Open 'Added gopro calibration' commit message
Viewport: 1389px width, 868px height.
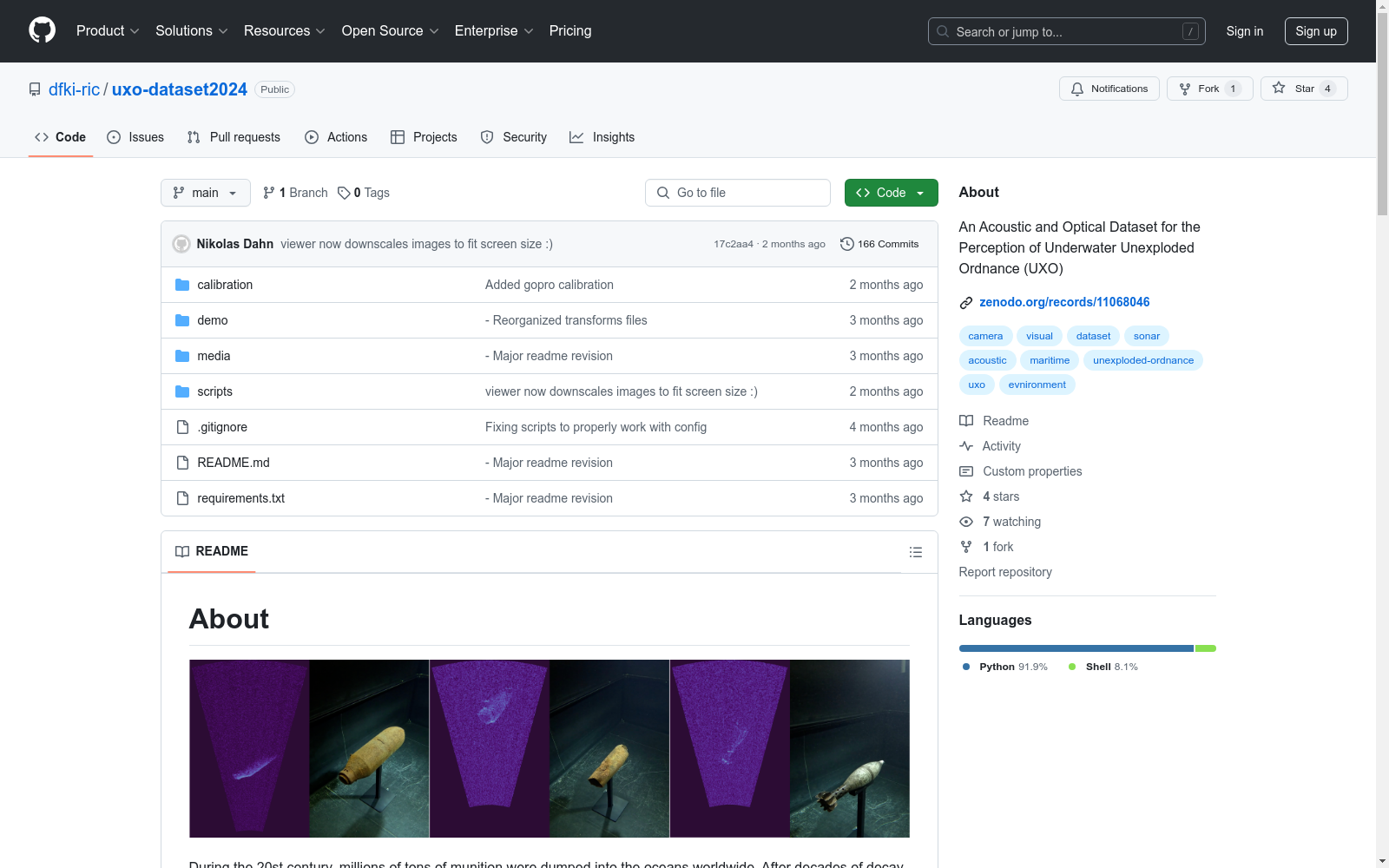coord(550,285)
